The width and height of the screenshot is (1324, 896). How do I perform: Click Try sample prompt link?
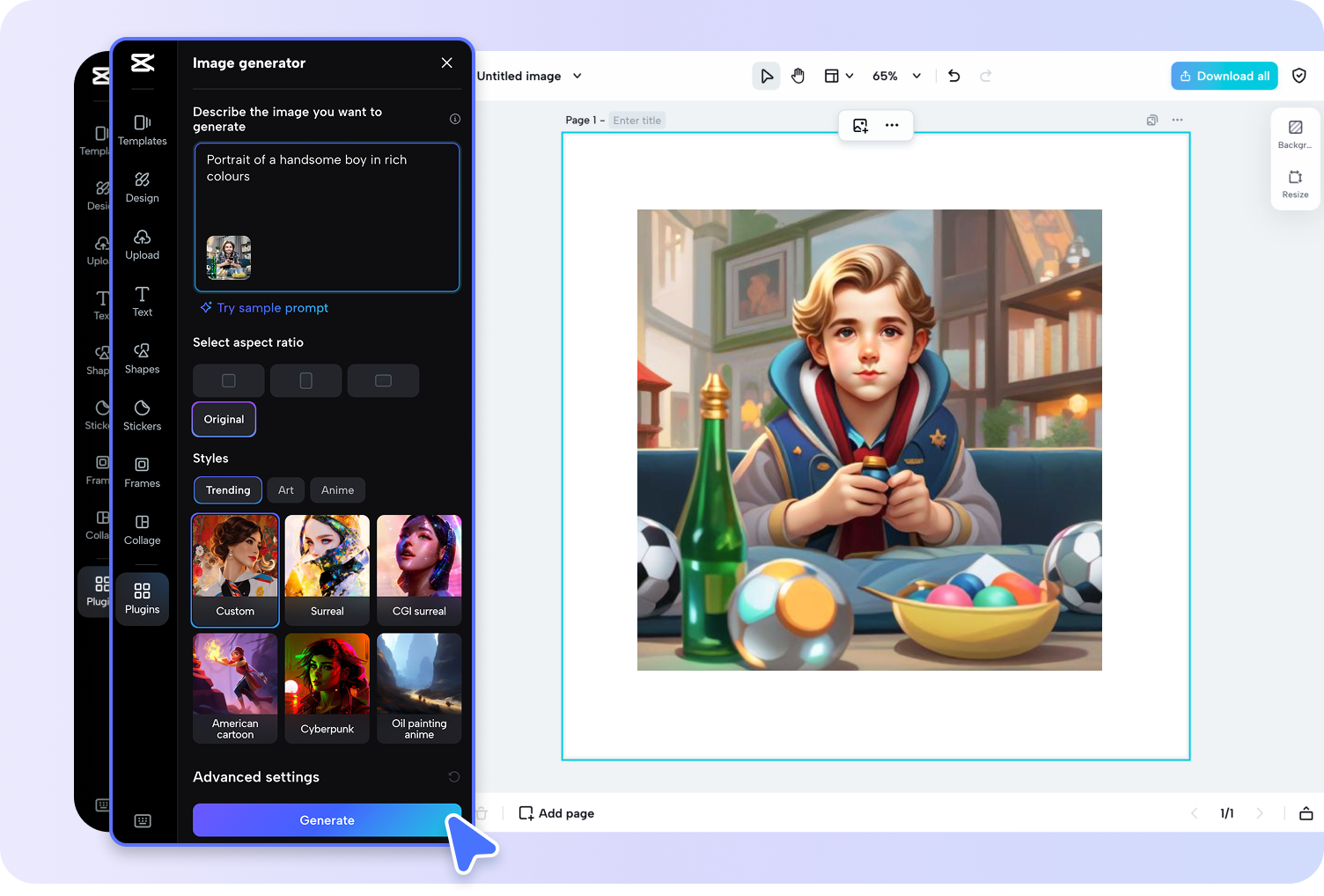point(264,308)
